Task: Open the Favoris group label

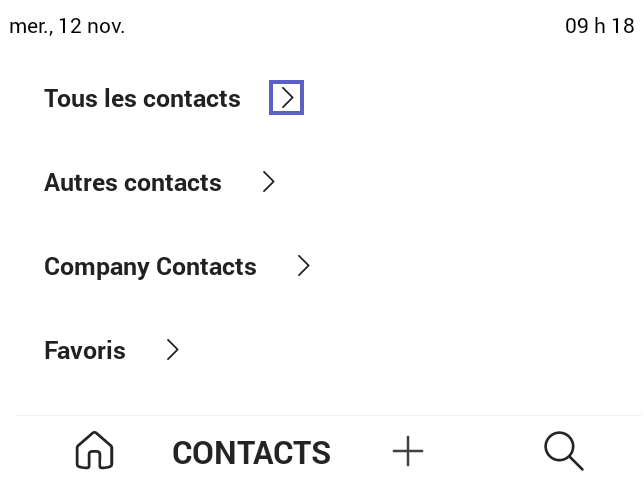Action: [x=85, y=351]
